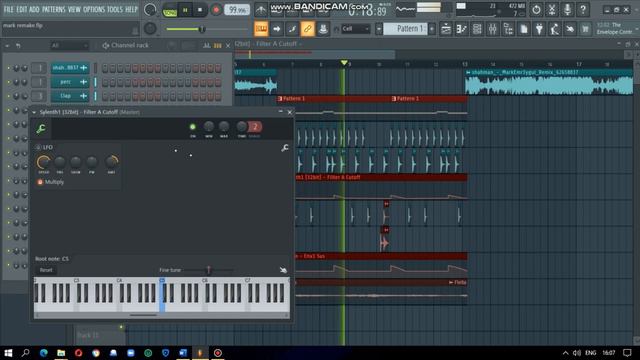Open the OPTIONS menu
Screen dimensions: 640x360
click(x=94, y=9)
